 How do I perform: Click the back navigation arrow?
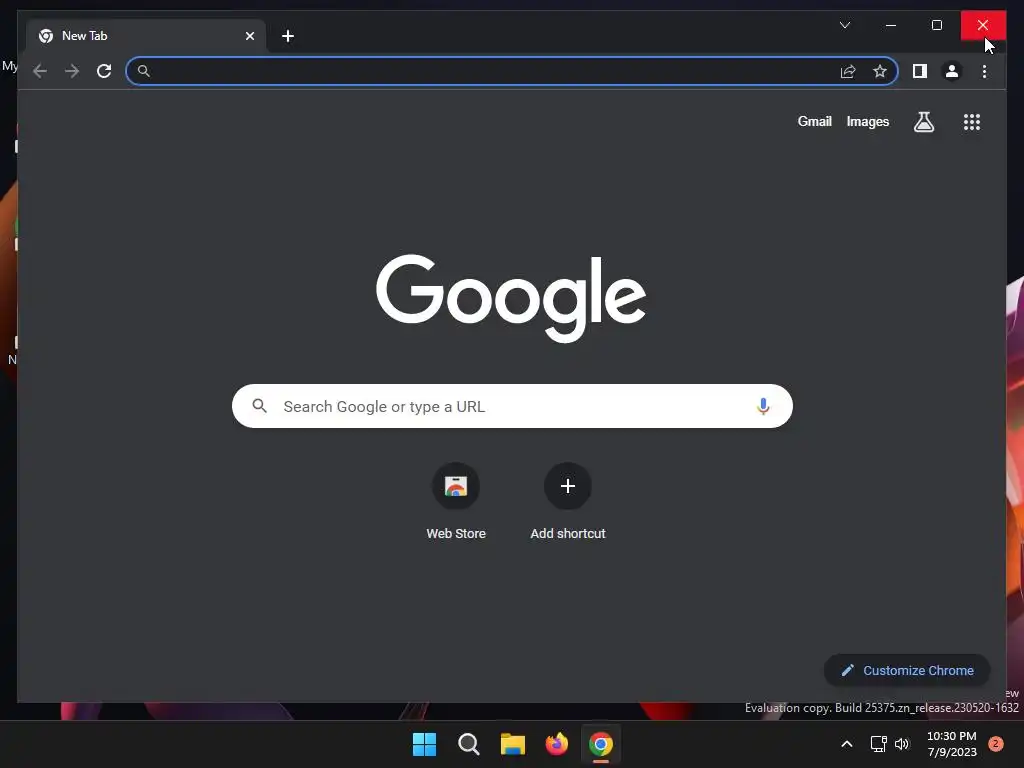click(40, 71)
